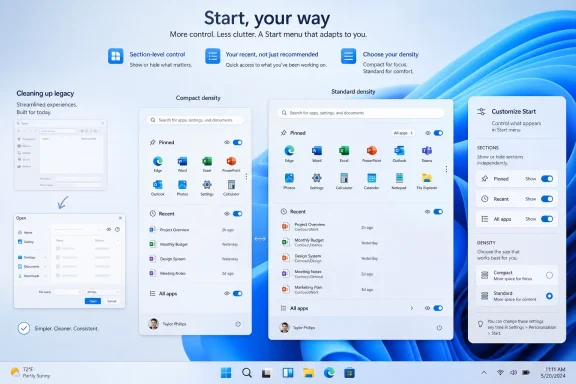Launch Calculator in the Standard density panel
This screenshot has height=384, width=576.
click(344, 178)
